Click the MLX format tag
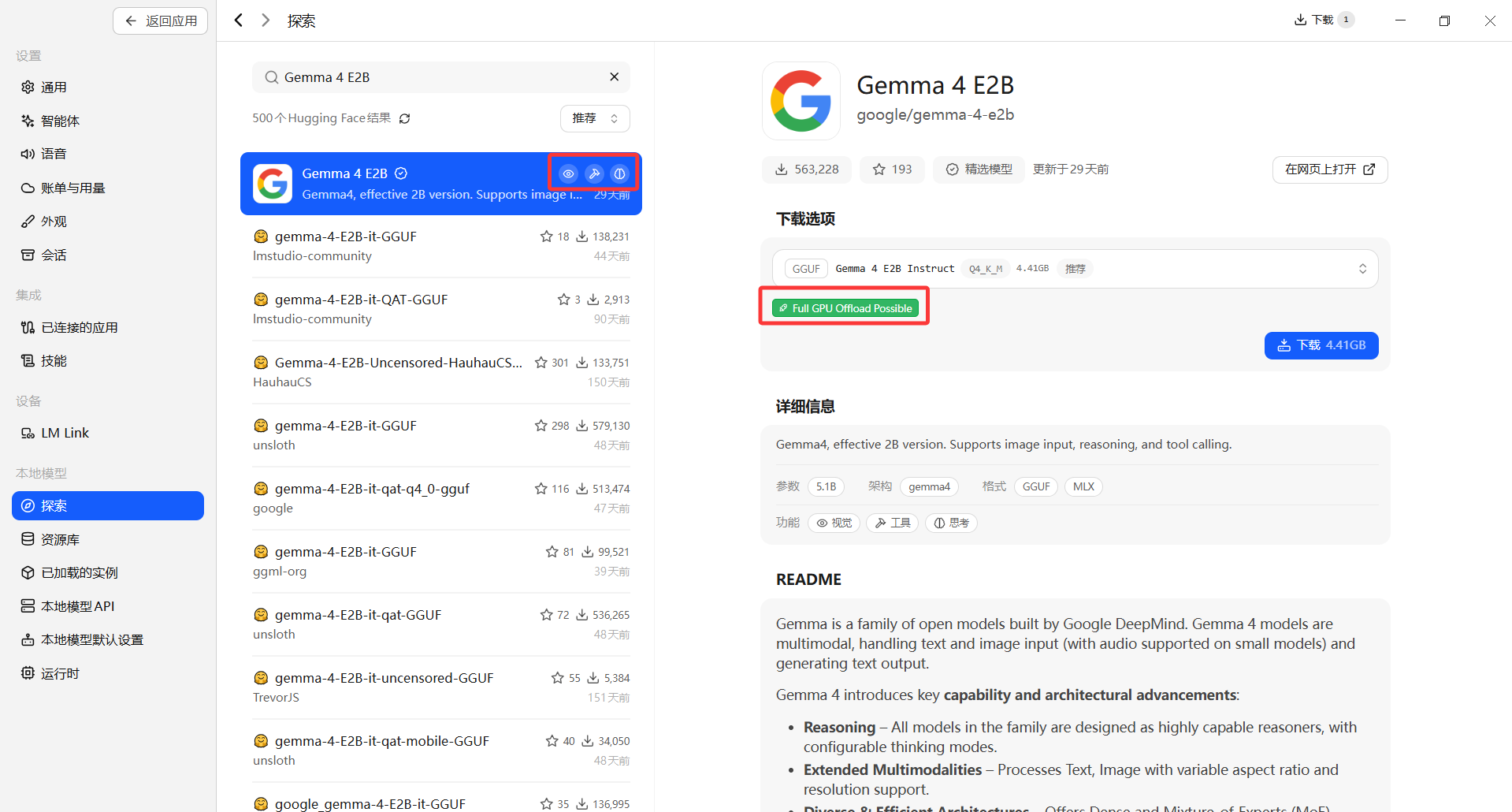The width and height of the screenshot is (1512, 812). click(x=1083, y=486)
